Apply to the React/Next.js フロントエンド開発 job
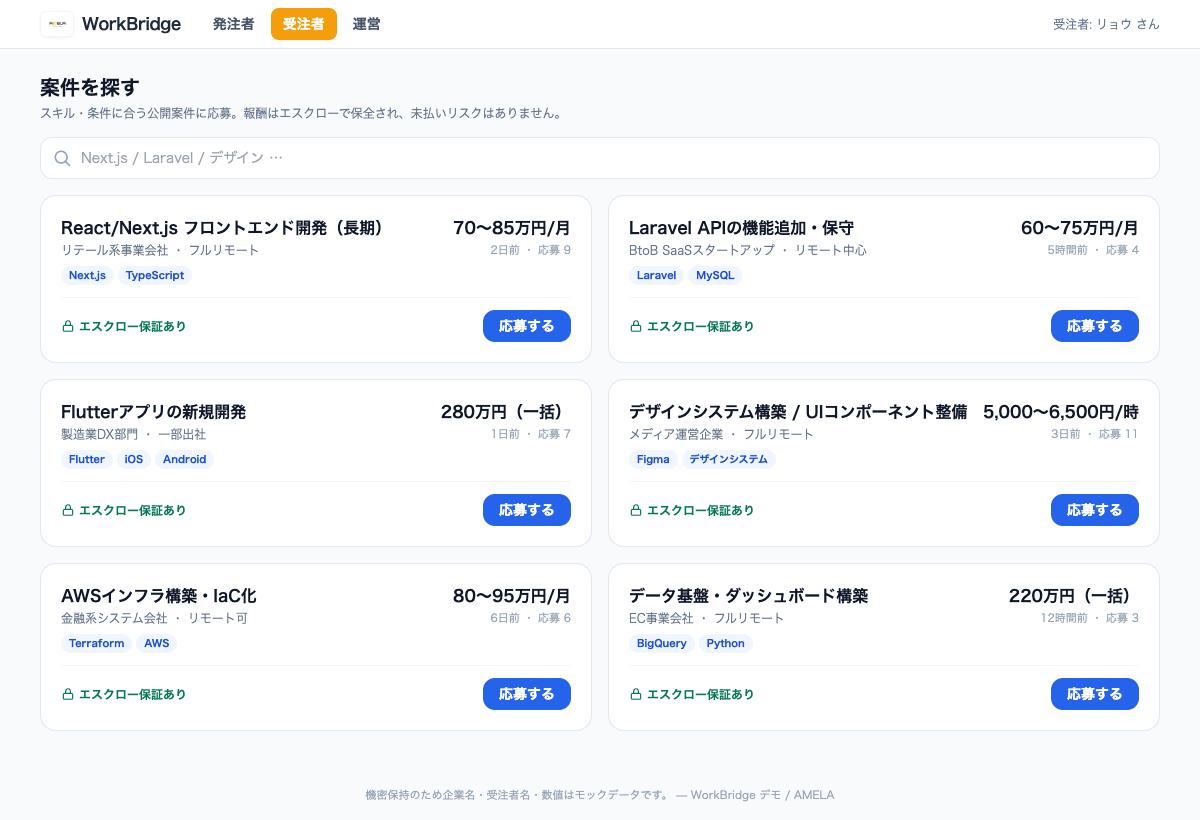 (x=527, y=326)
